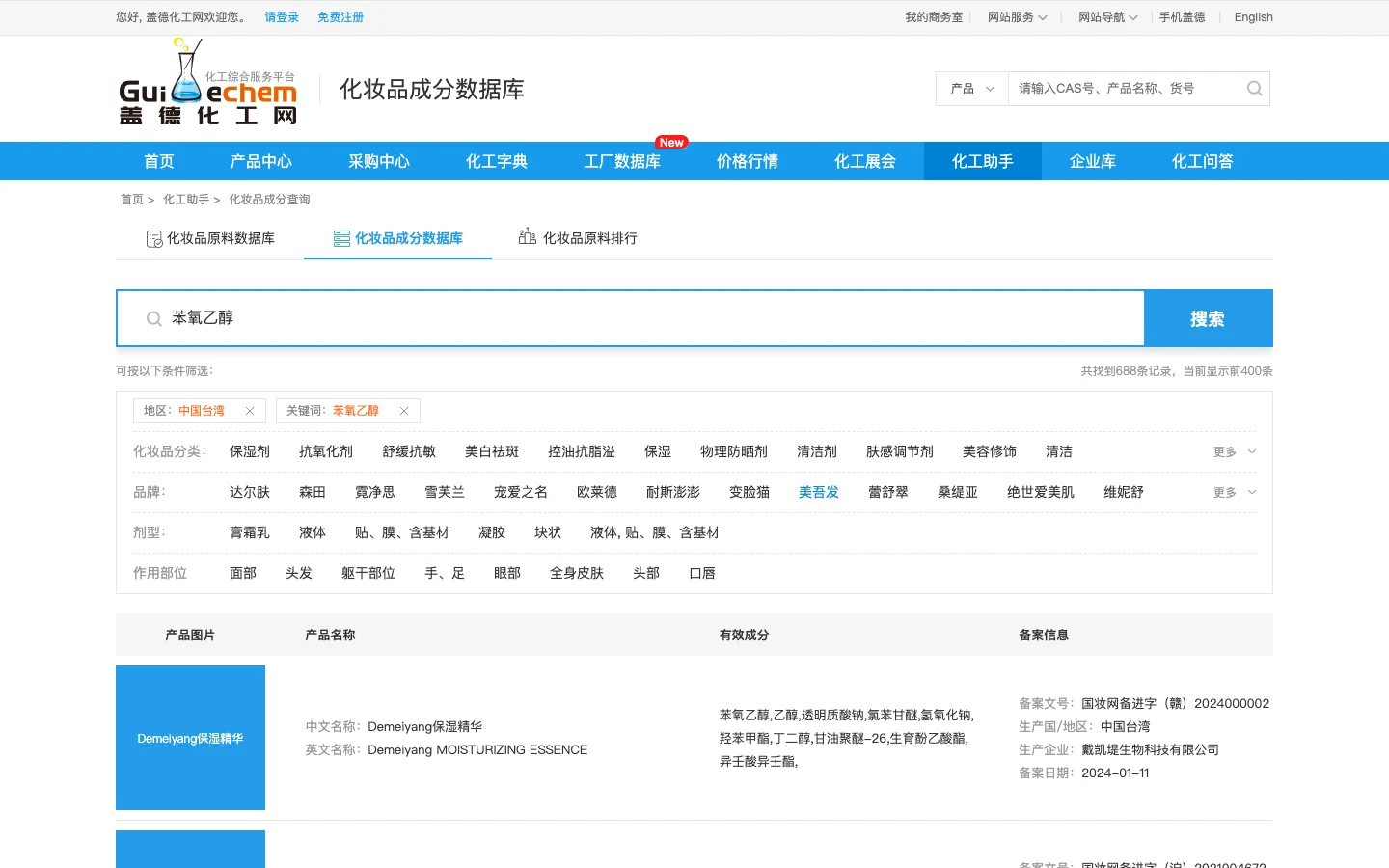This screenshot has width=1389, height=868.
Task: Filter by brand 美吾发
Action: coord(819,492)
